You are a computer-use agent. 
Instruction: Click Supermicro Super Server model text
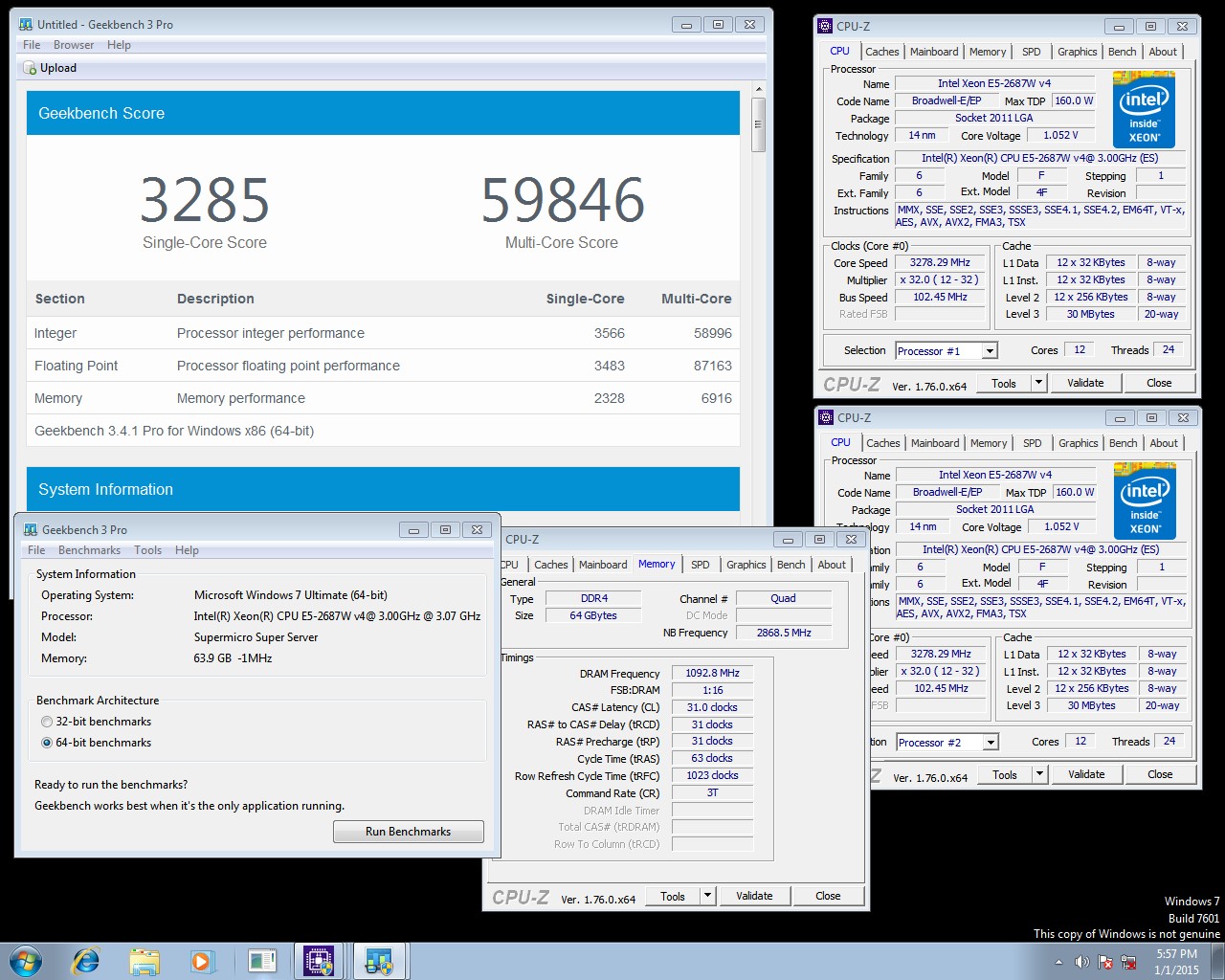tap(256, 637)
